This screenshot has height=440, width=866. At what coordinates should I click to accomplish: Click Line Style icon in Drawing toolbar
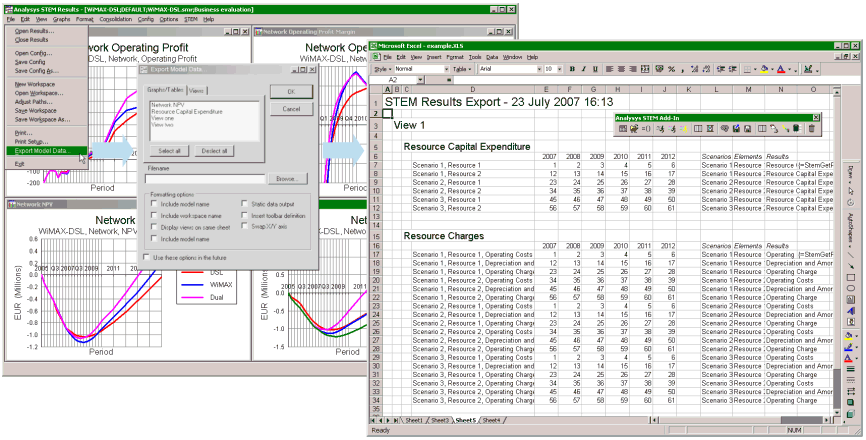pos(851,368)
